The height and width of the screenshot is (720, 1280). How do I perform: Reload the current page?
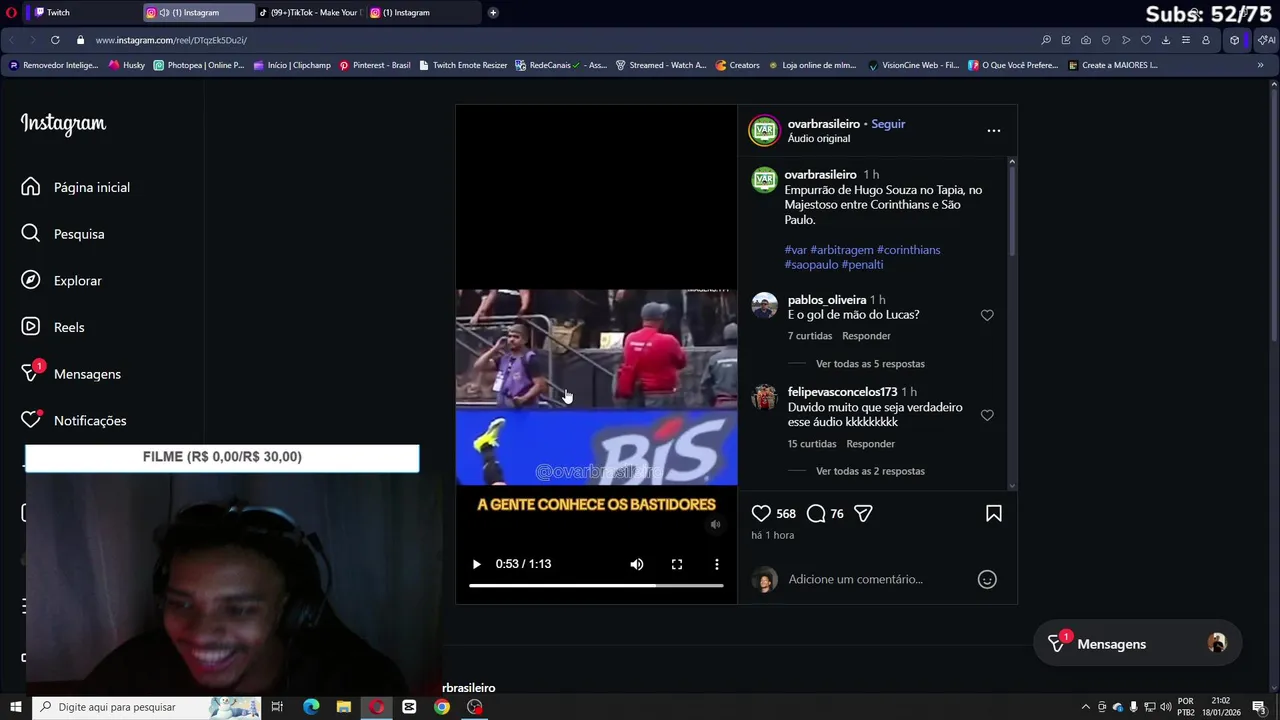point(55,40)
